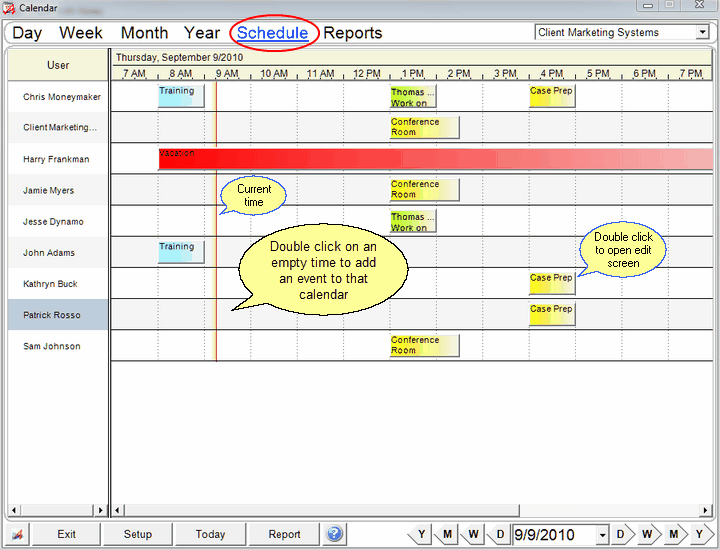720x550 pixels.
Task: Click the schedule's horizontal scrollbar thumb
Action: coord(322,510)
